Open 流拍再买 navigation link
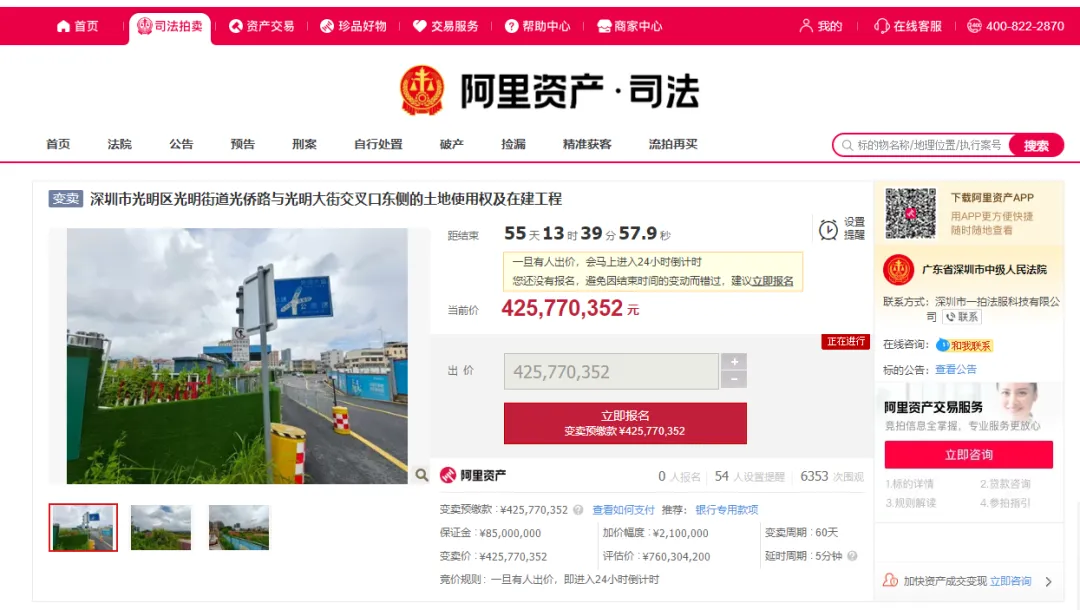The height and width of the screenshot is (610, 1080). coord(673,144)
